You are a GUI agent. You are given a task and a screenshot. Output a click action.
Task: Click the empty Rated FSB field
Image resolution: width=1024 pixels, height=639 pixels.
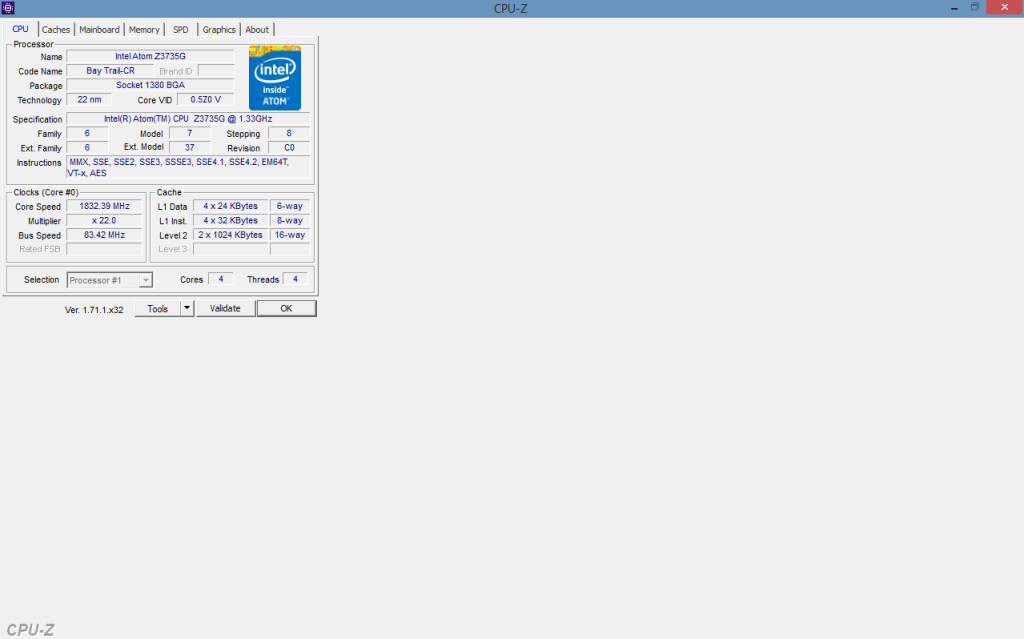coord(104,249)
